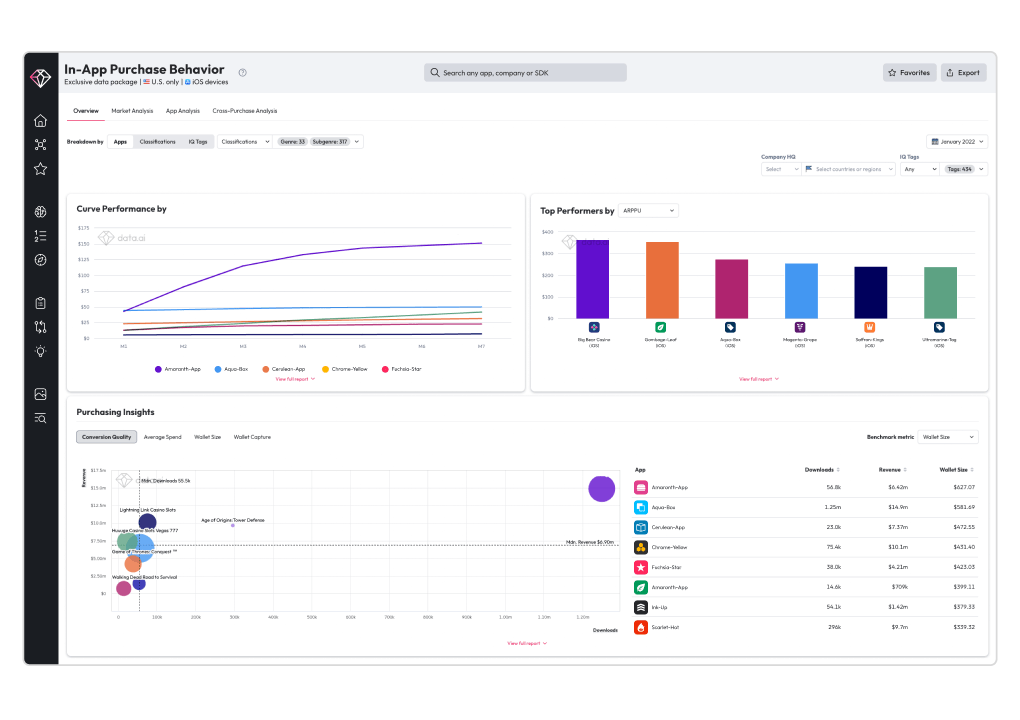Open the January 2022 date dropdown
The width and height of the screenshot is (1020, 720).
click(x=957, y=142)
